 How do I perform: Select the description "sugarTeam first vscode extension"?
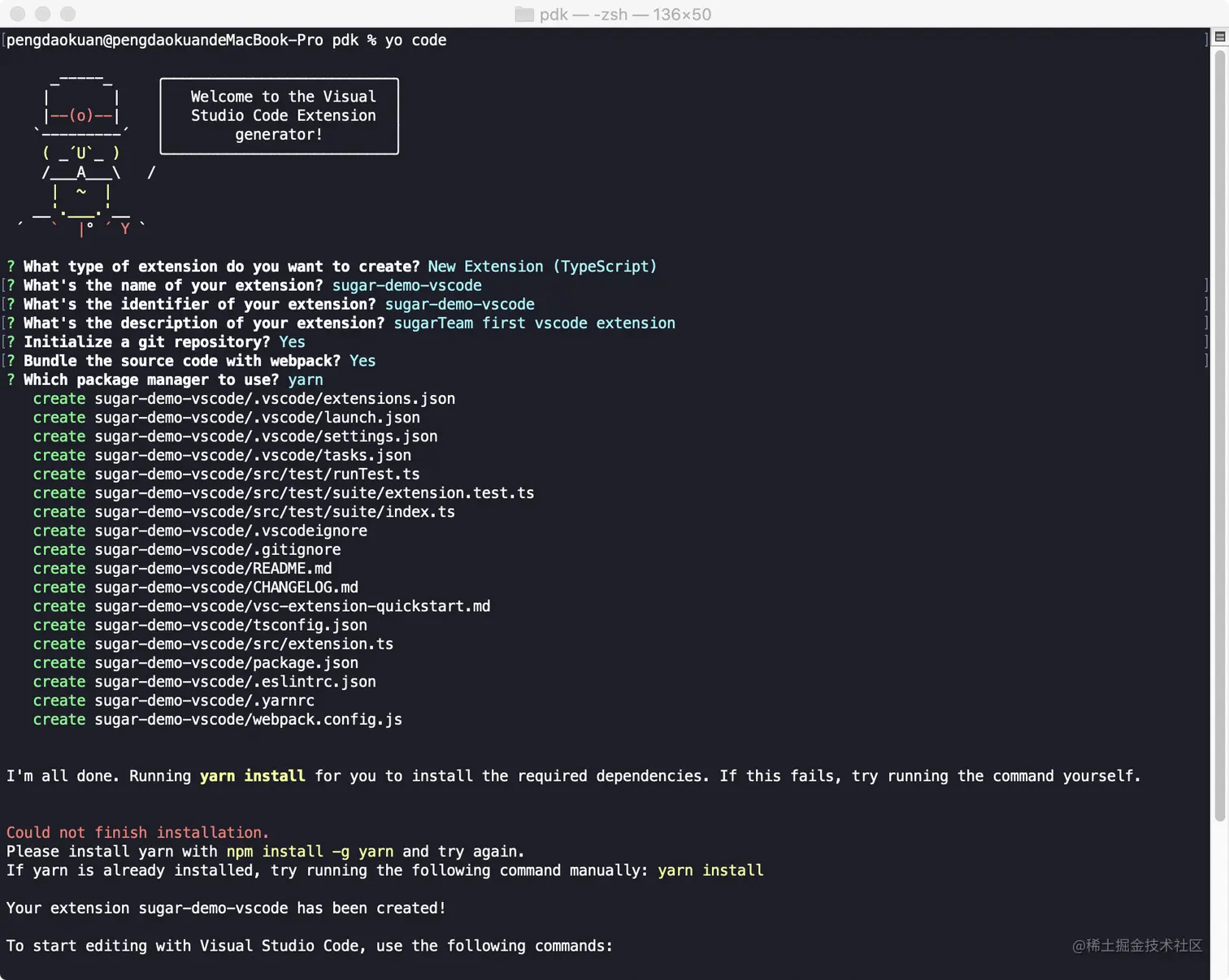[534, 323]
